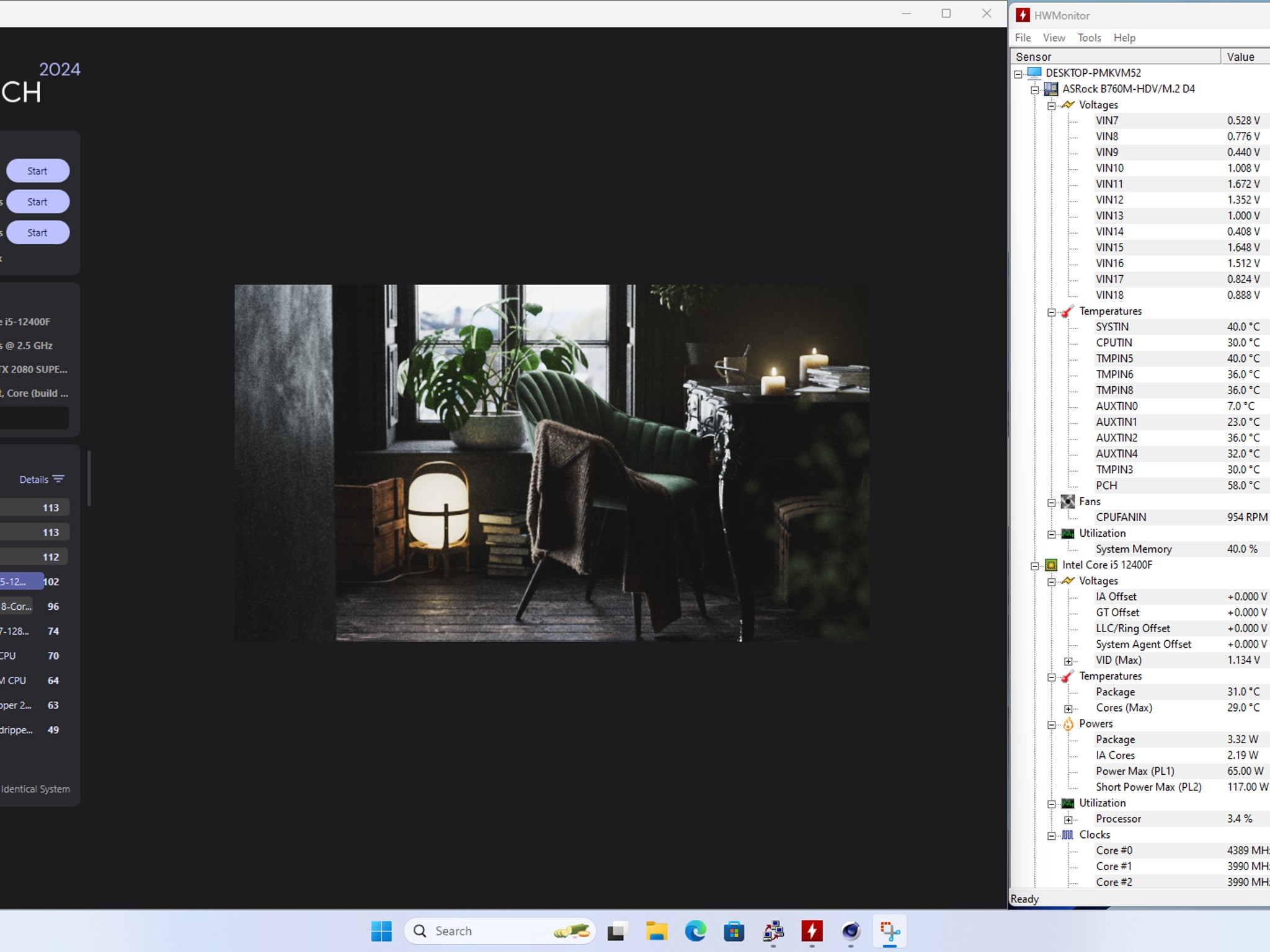Launch Microsoft Edge from taskbar
The height and width of the screenshot is (952, 1270).
tap(695, 931)
